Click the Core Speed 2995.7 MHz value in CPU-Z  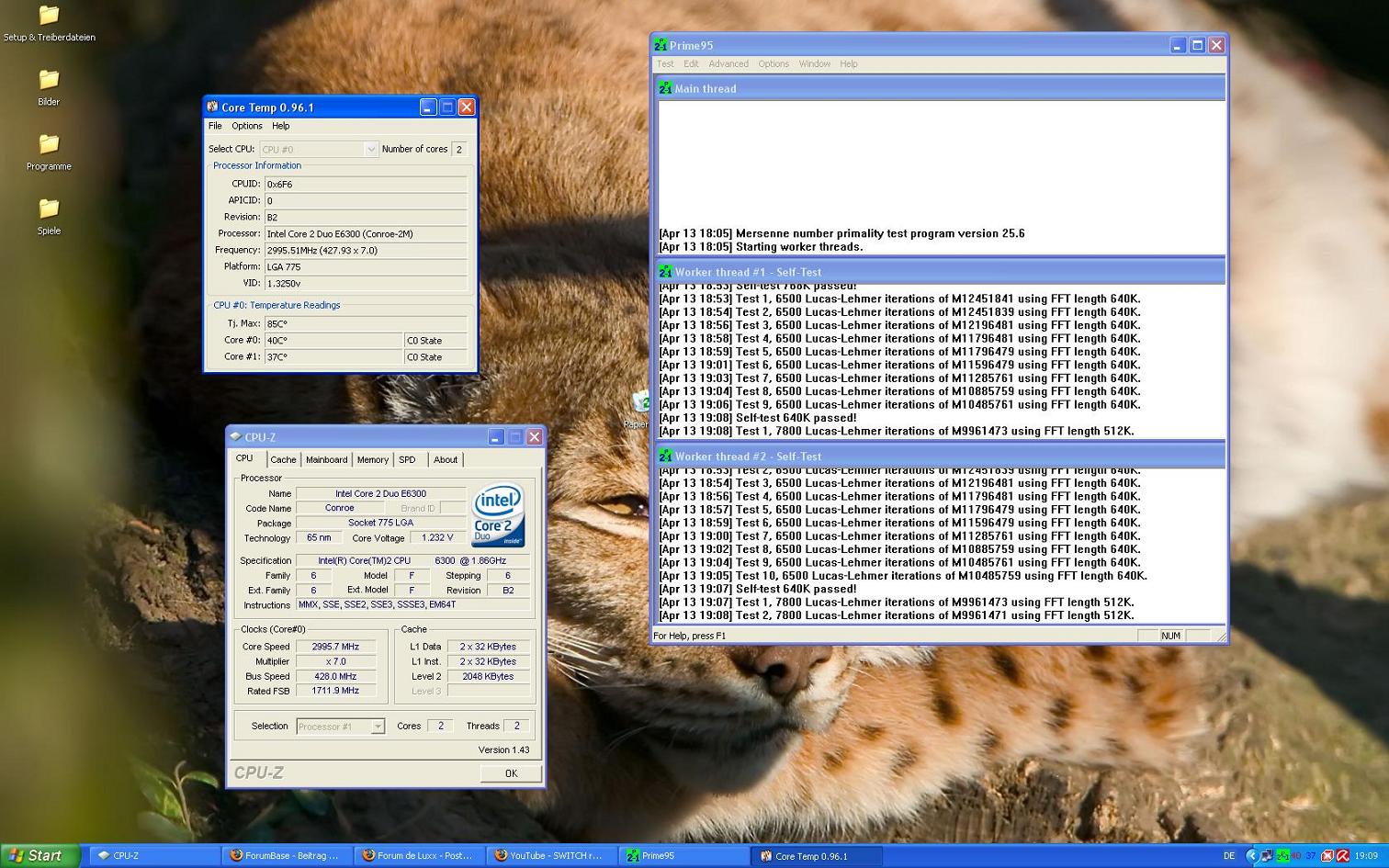point(335,647)
